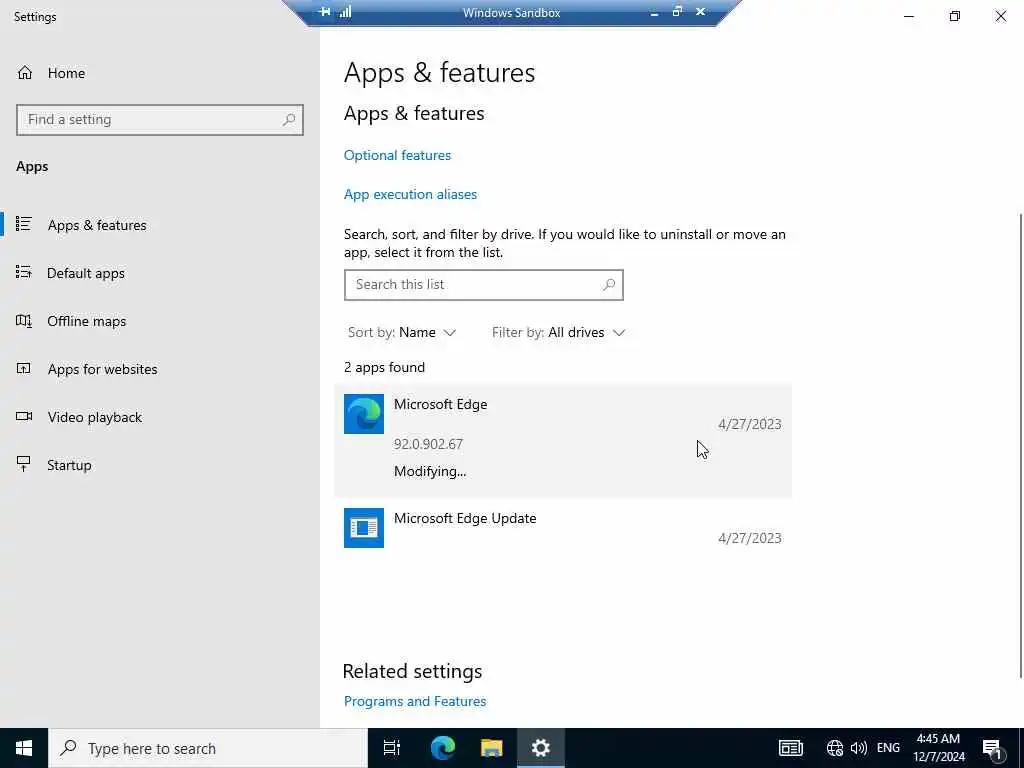1024x768 pixels.
Task: Open Optional features link
Action: pyautogui.click(x=397, y=155)
